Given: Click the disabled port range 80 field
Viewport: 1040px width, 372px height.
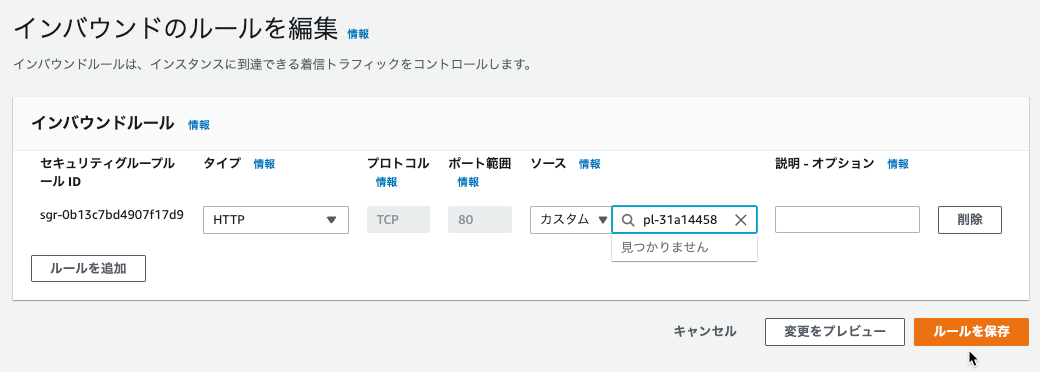Looking at the screenshot, I should [x=480, y=219].
